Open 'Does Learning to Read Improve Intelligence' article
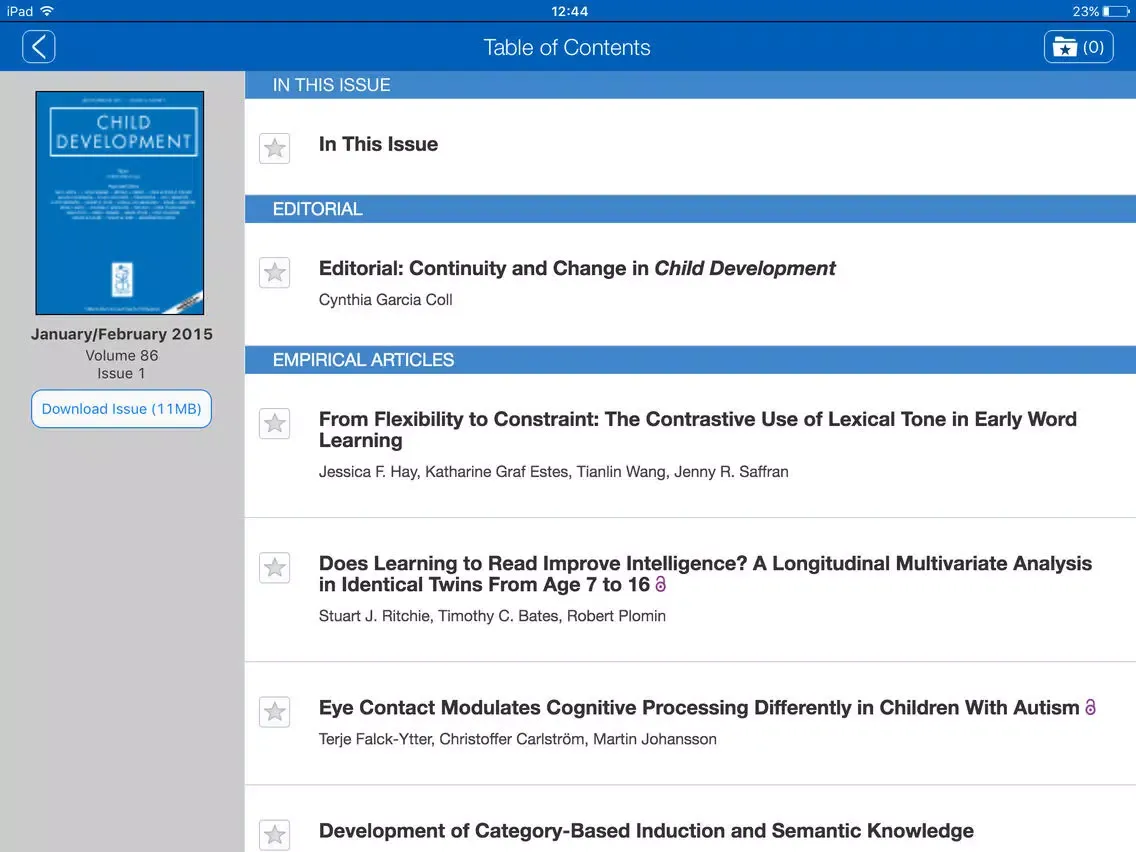Screen dimensions: 1136x852 704,574
